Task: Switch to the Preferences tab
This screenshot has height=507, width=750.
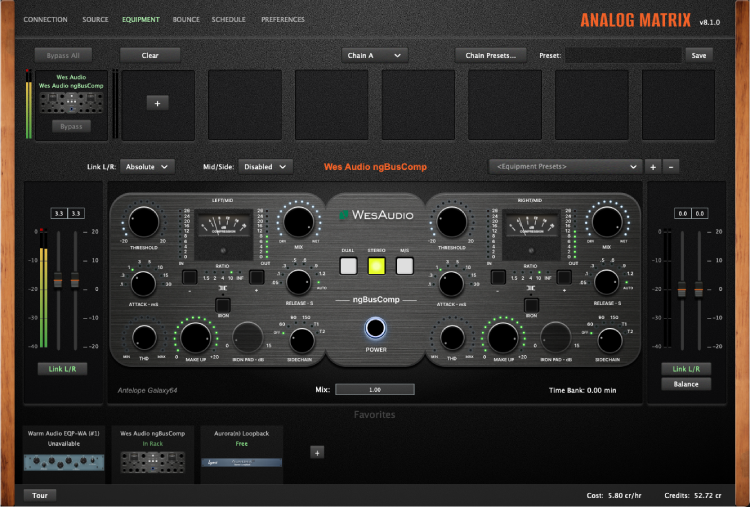Action: tap(283, 19)
